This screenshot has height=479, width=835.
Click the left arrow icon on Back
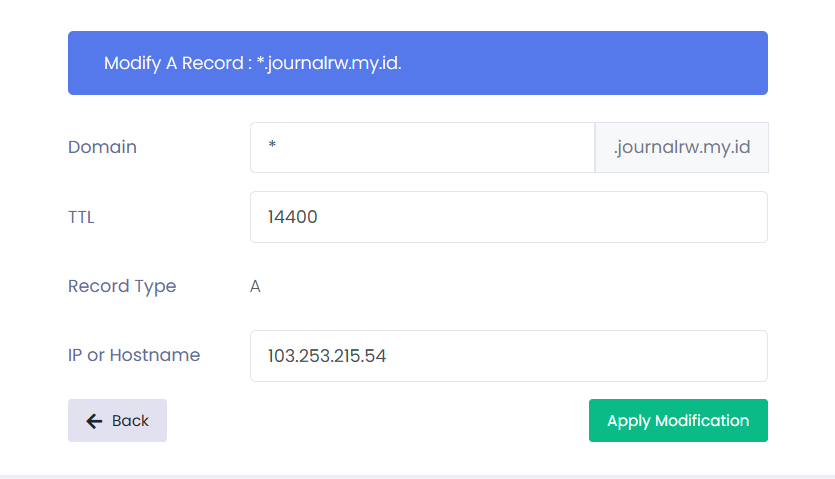95,421
